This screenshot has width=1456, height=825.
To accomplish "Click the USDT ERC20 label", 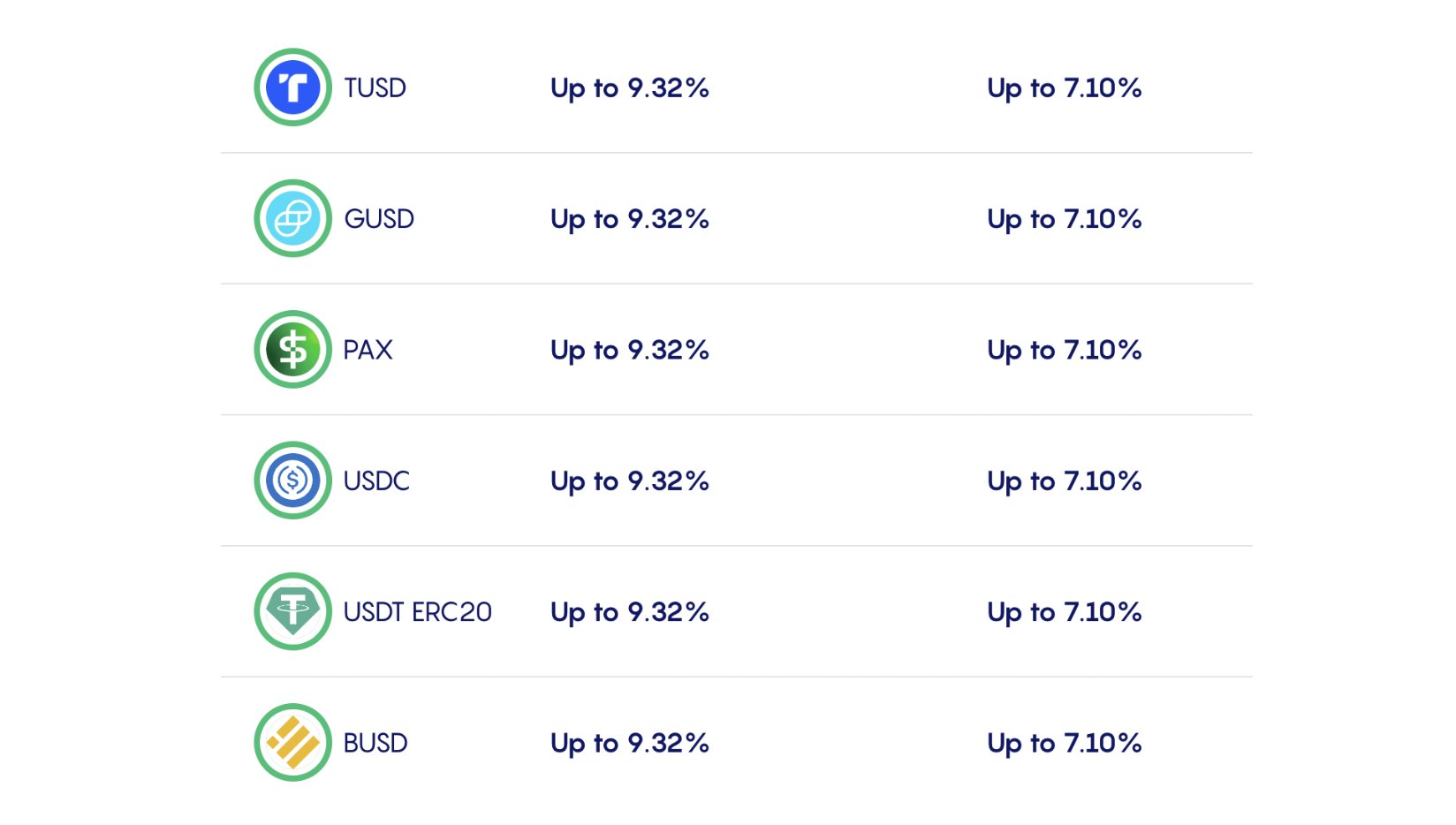I will tap(417, 612).
